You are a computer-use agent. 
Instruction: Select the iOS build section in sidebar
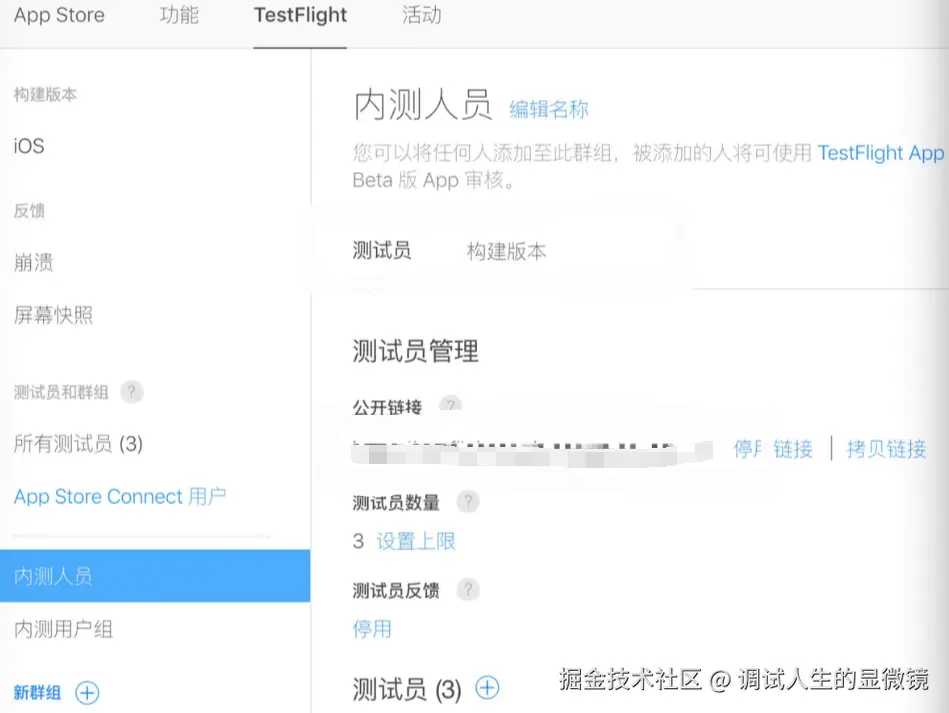tap(27, 146)
